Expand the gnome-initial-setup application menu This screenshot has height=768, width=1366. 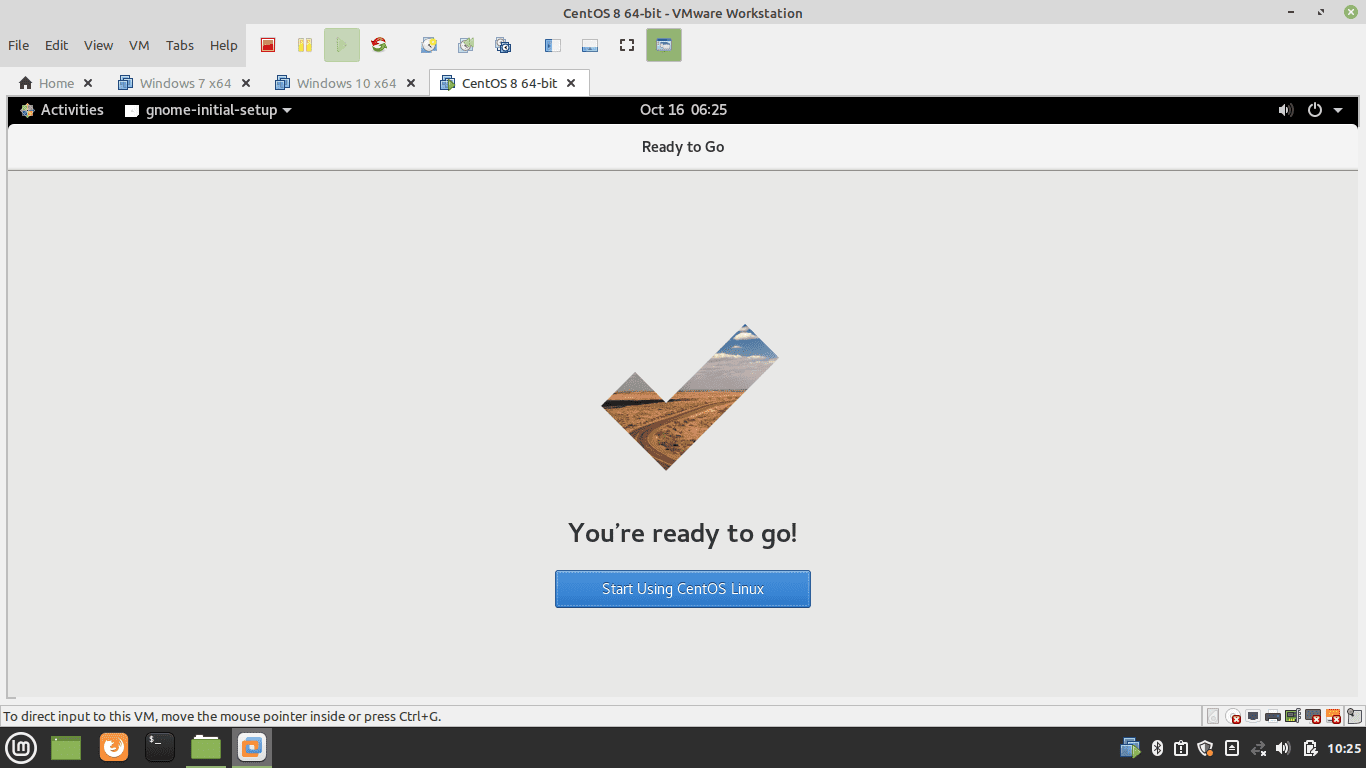(208, 110)
